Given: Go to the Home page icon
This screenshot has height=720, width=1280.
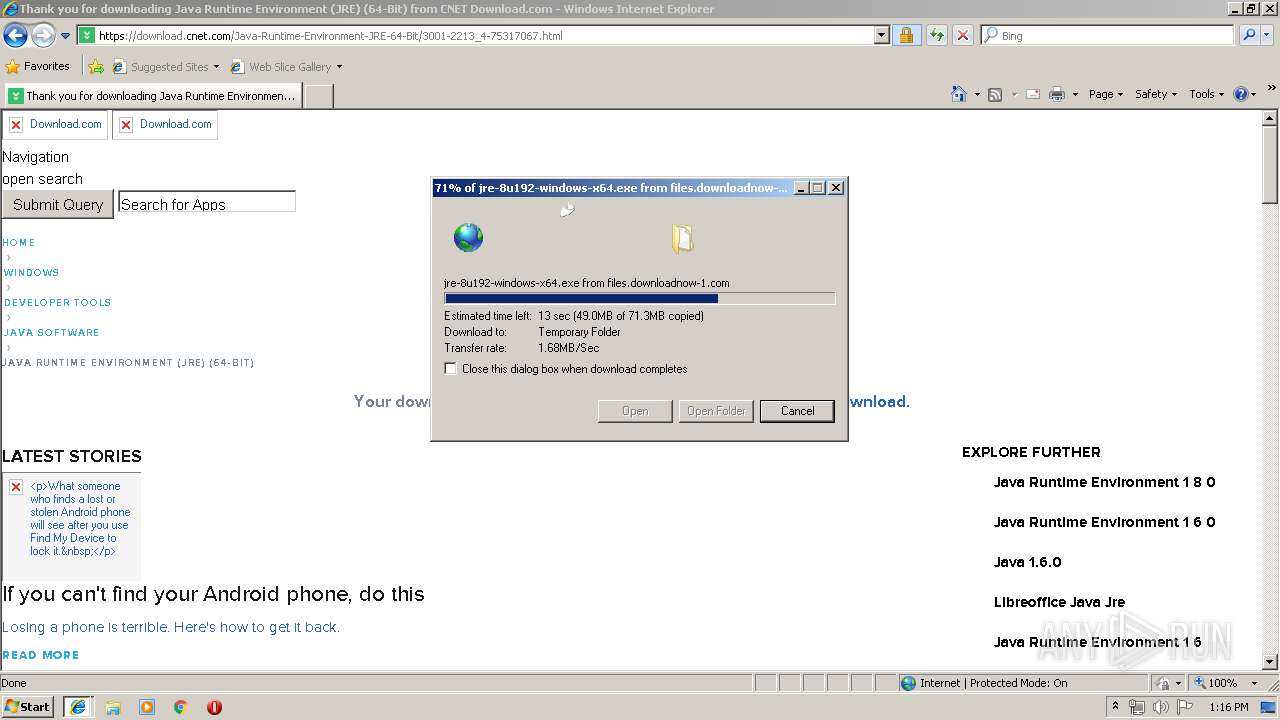Looking at the screenshot, I should 958,94.
